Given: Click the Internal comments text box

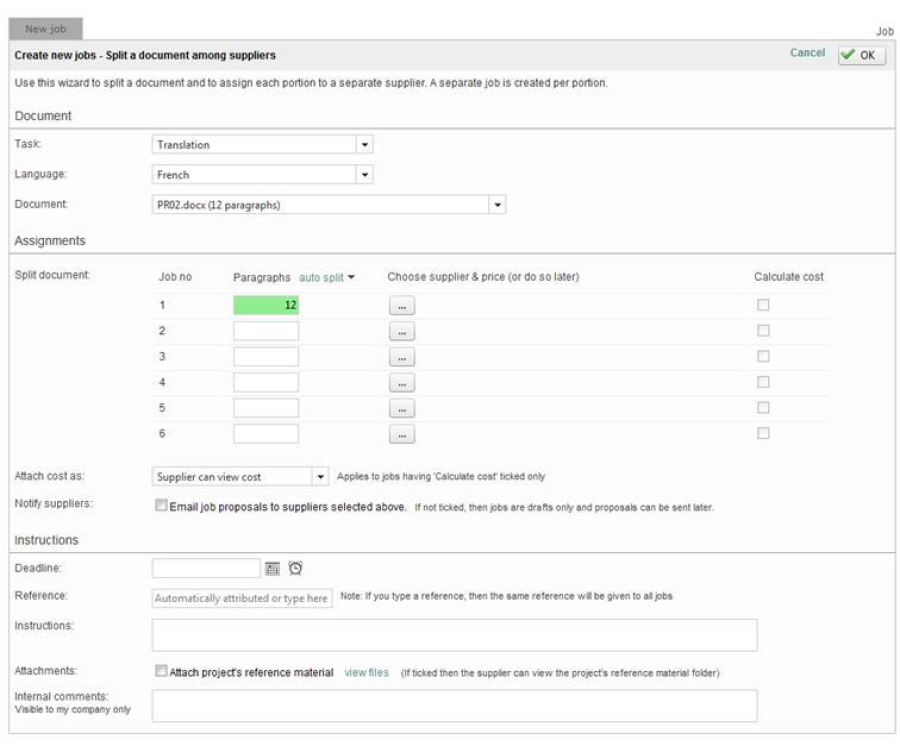Looking at the screenshot, I should [x=454, y=705].
